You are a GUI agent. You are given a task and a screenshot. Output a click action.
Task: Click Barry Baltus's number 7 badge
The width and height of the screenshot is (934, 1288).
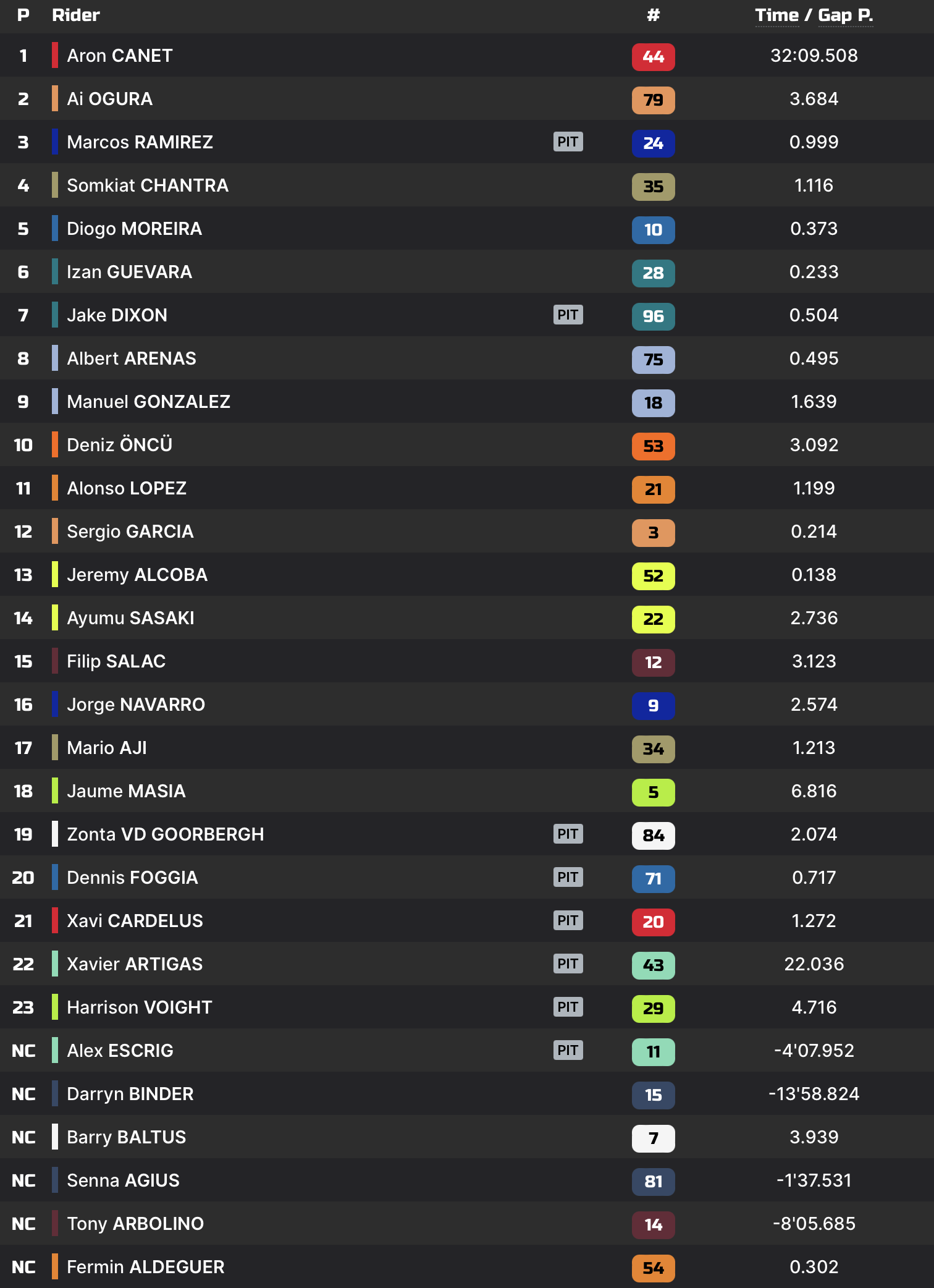653,1138
